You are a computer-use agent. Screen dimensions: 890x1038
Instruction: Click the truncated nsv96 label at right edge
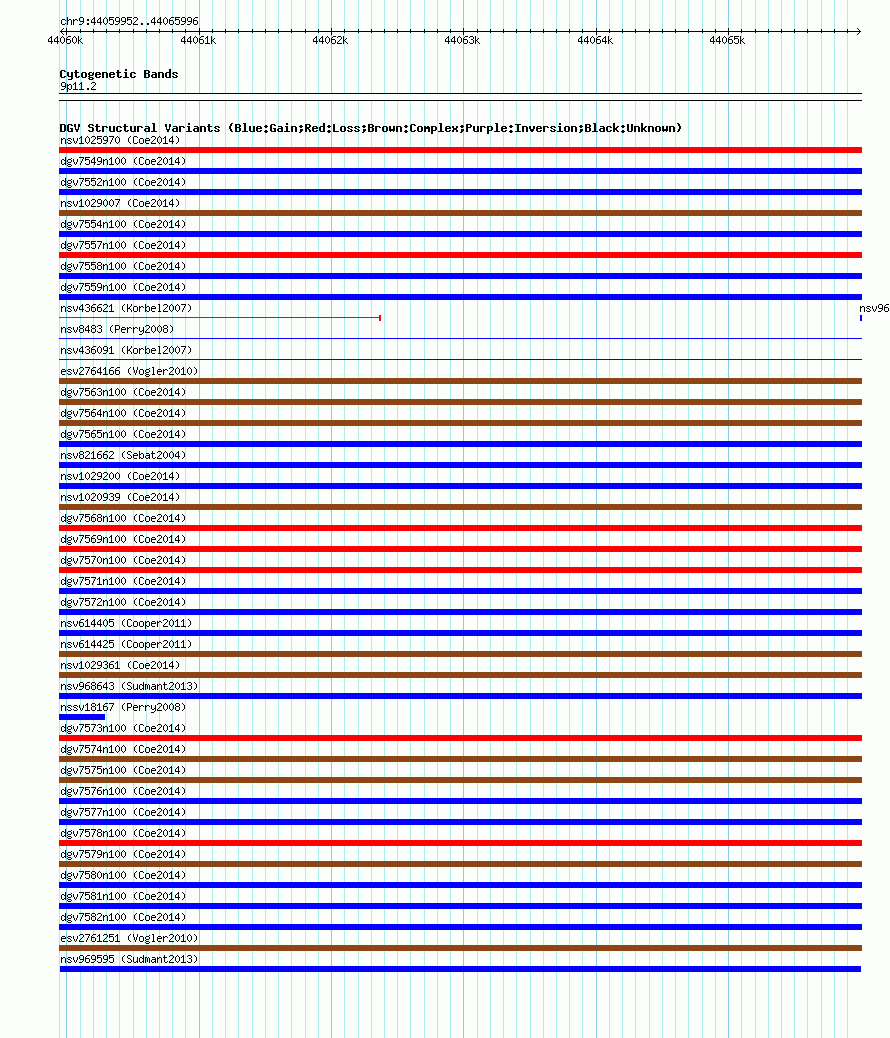coord(874,308)
